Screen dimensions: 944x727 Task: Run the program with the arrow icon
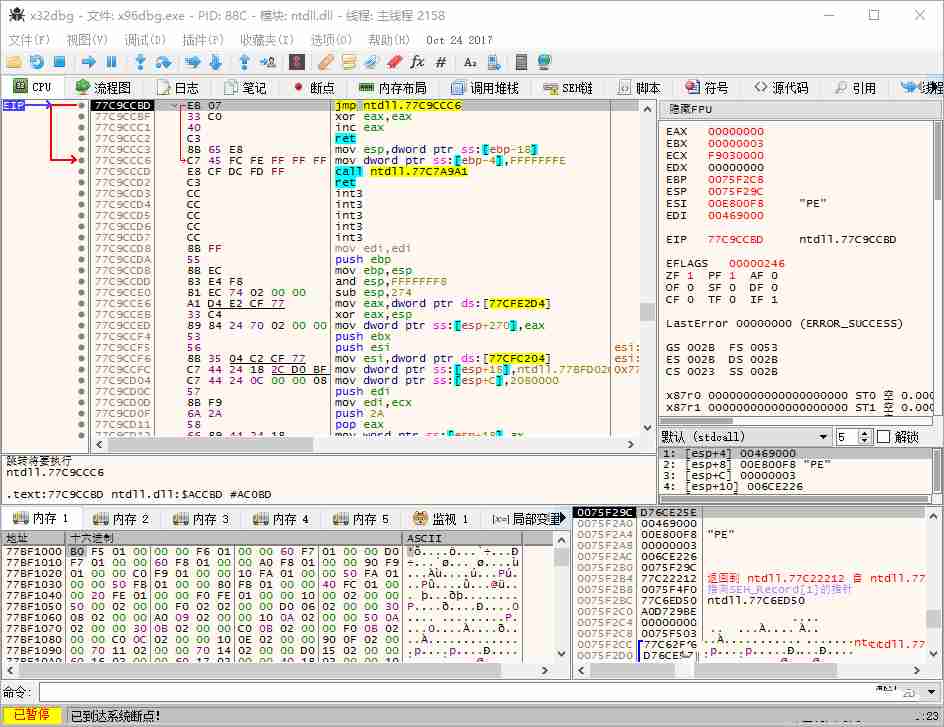[x=88, y=62]
